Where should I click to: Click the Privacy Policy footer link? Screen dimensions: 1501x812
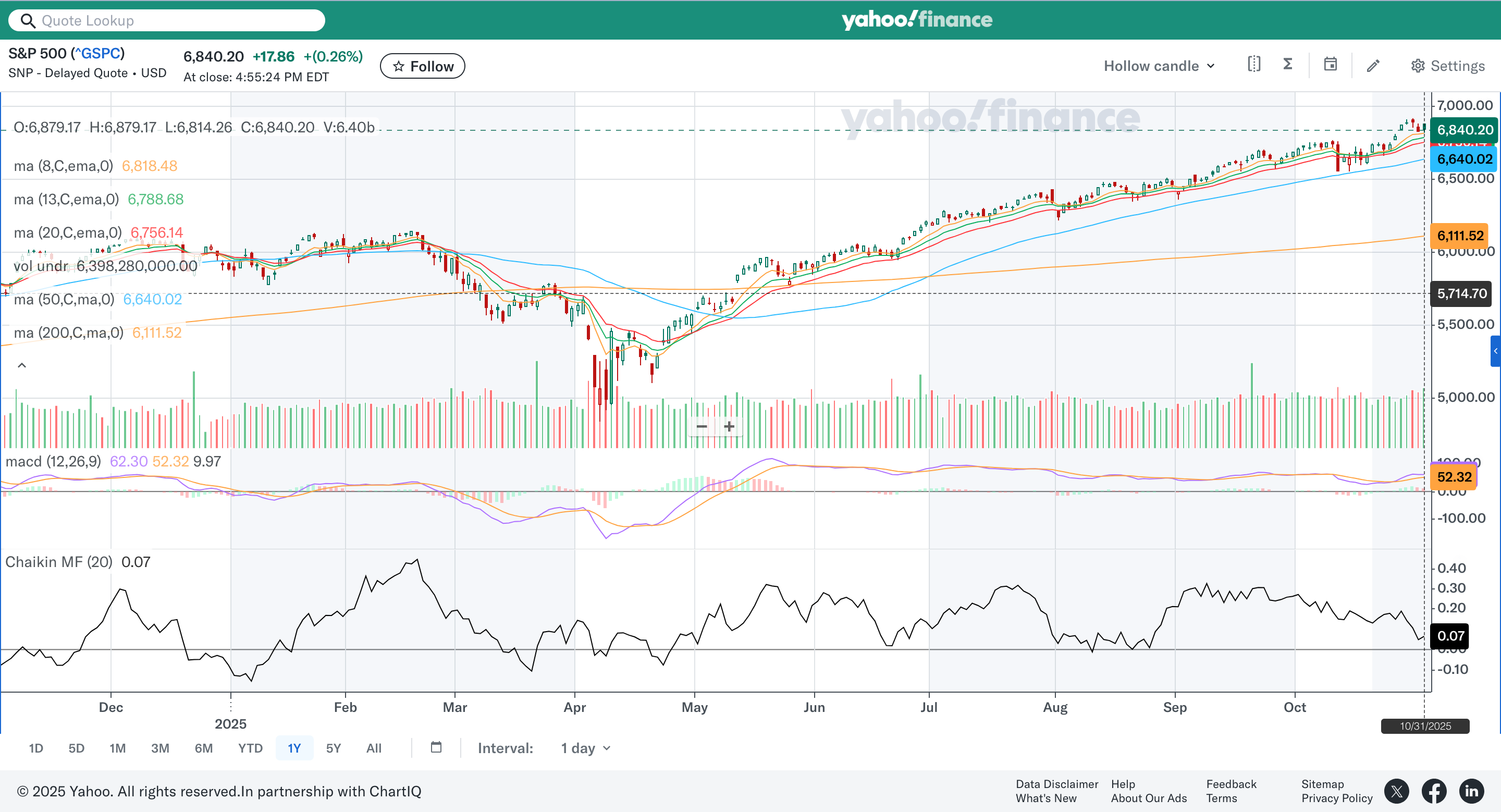pyautogui.click(x=1337, y=798)
